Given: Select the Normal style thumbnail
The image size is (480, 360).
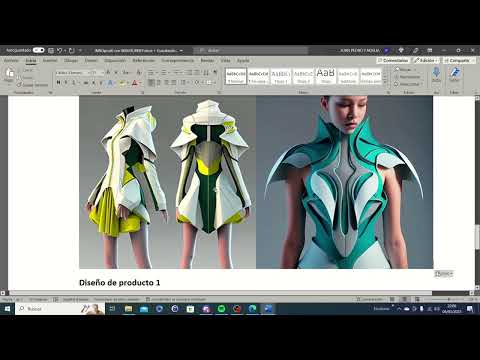Looking at the screenshot, I should click(x=236, y=76).
